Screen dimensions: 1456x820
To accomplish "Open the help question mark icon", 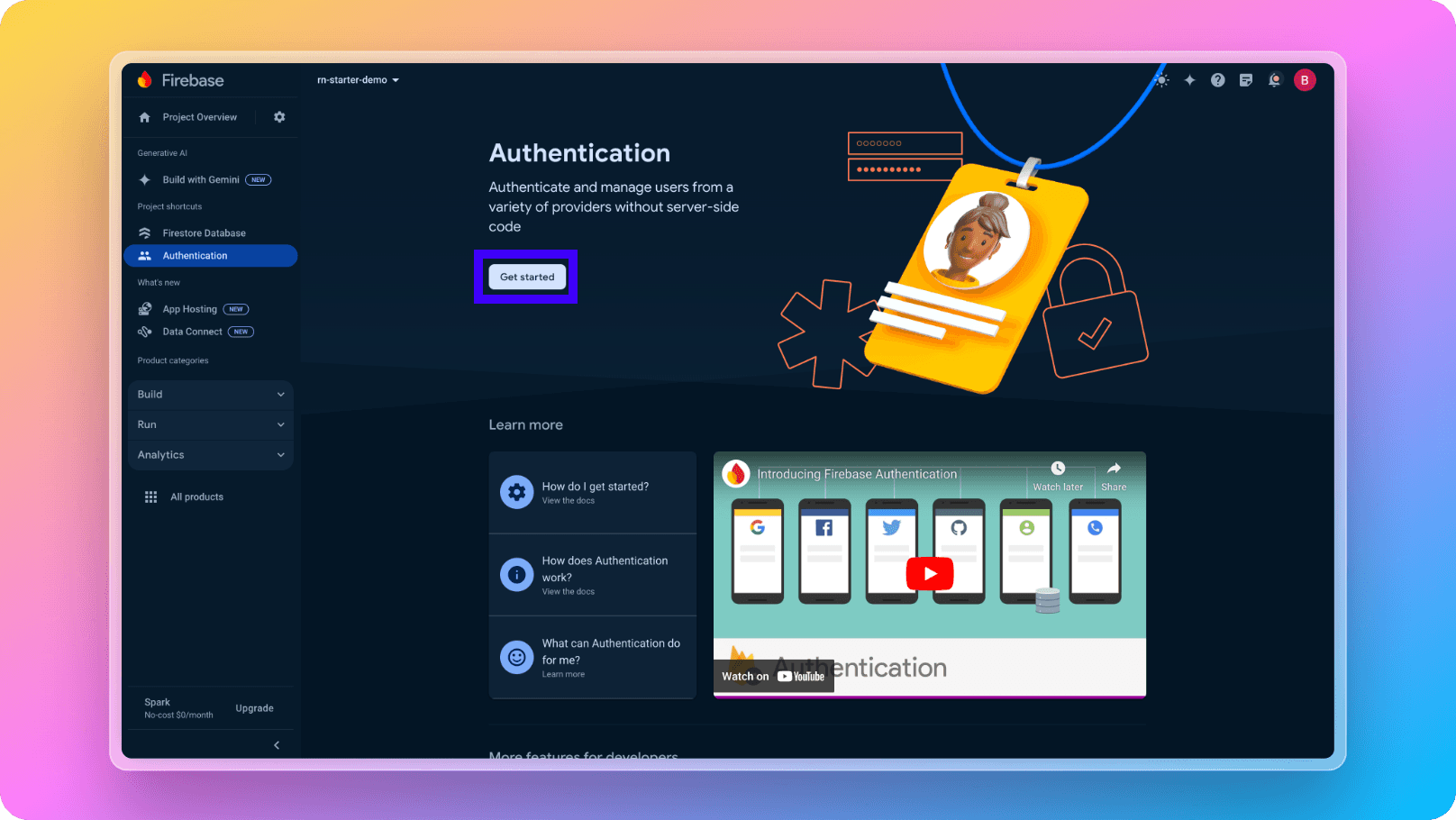I will [1218, 80].
